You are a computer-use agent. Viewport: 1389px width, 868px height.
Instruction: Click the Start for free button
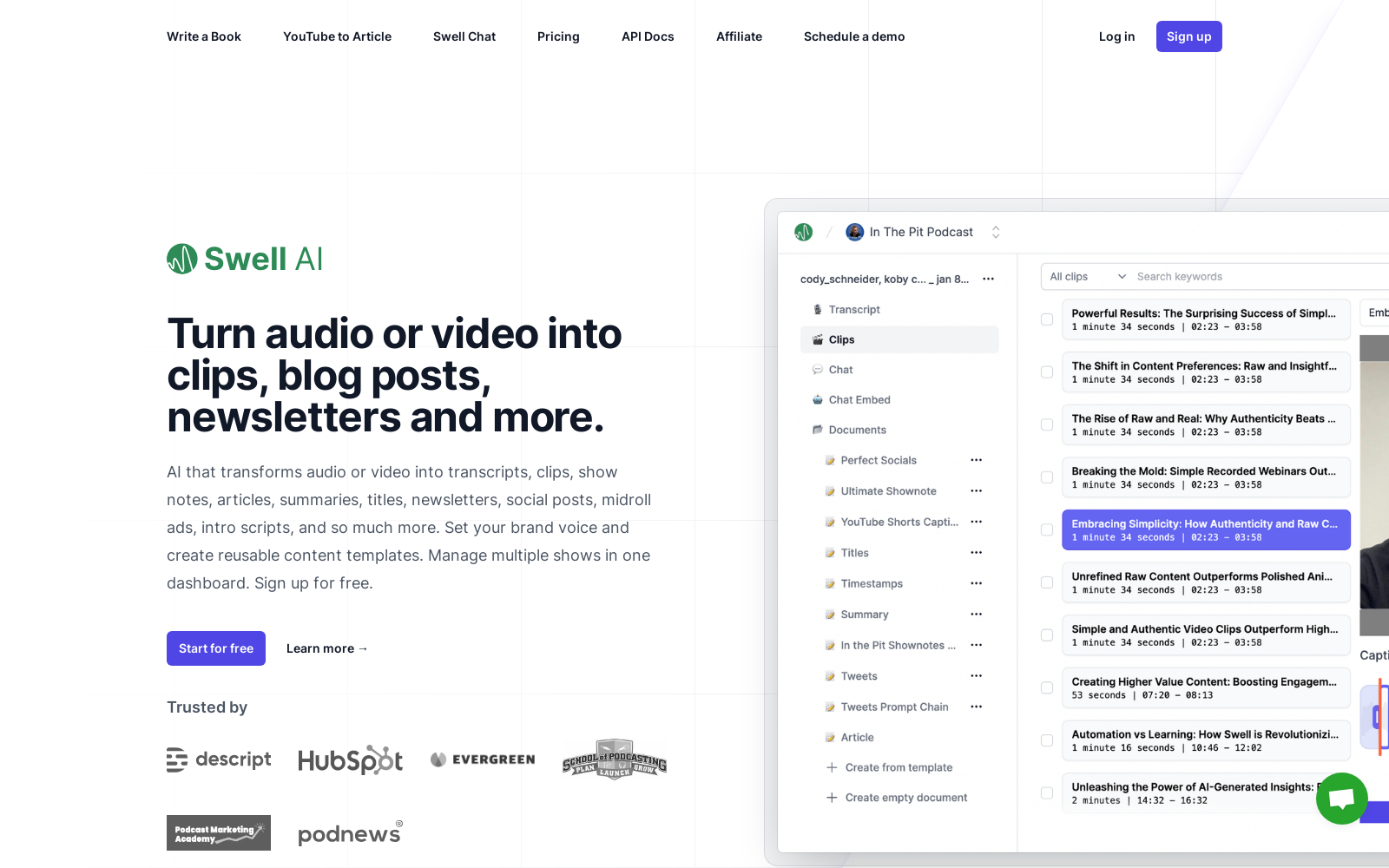(x=216, y=648)
